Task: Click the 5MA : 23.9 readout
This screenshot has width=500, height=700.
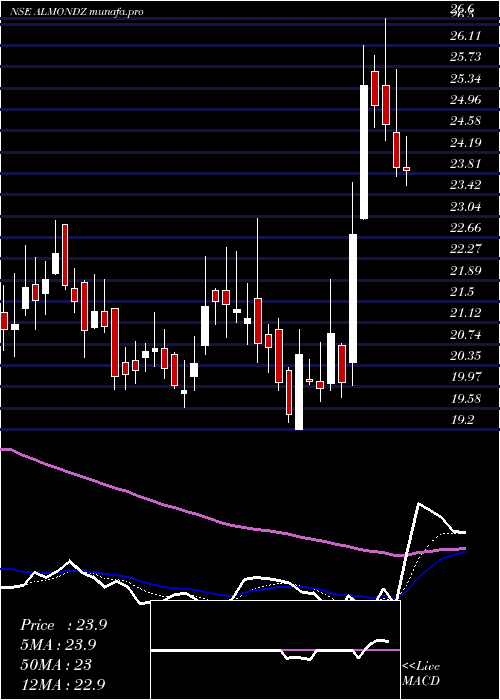Action: (x=58, y=645)
